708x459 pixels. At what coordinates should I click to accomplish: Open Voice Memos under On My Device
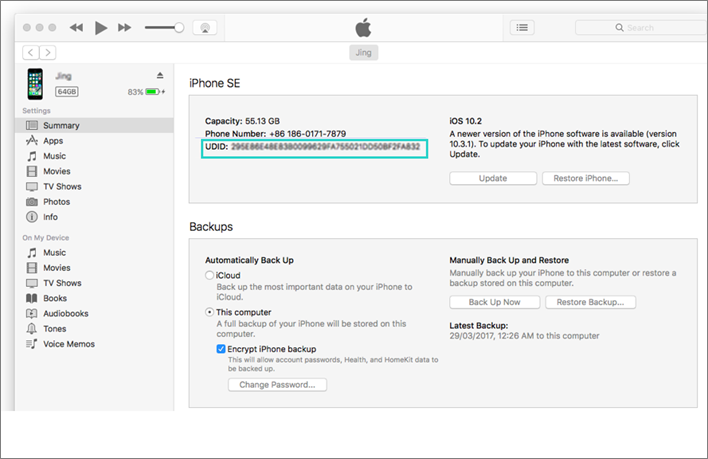point(94,344)
